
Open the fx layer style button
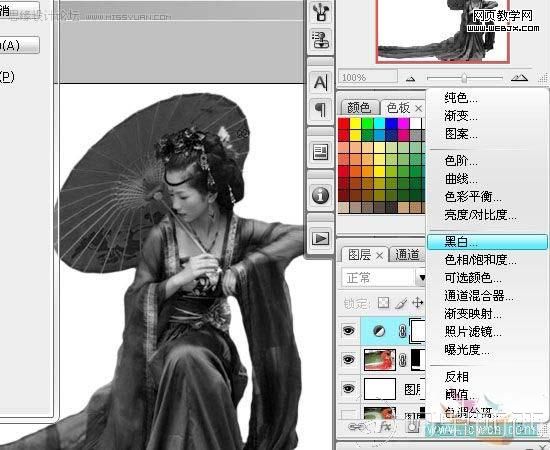tap(385, 427)
